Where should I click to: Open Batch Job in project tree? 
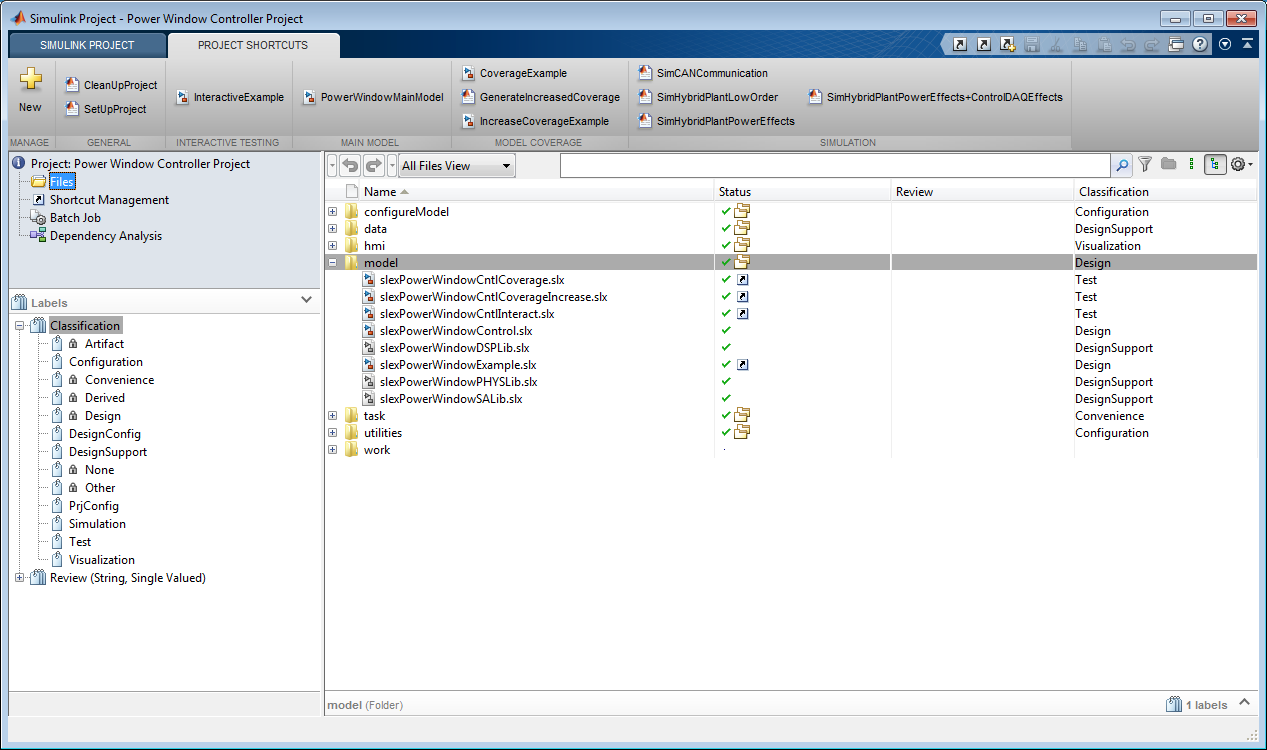pyautogui.click(x=75, y=218)
